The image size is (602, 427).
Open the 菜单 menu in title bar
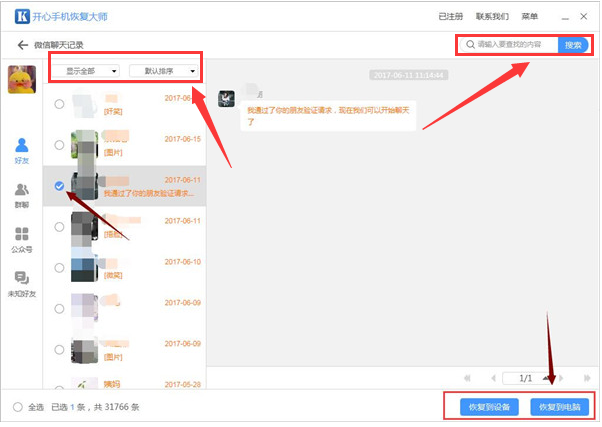pos(529,17)
